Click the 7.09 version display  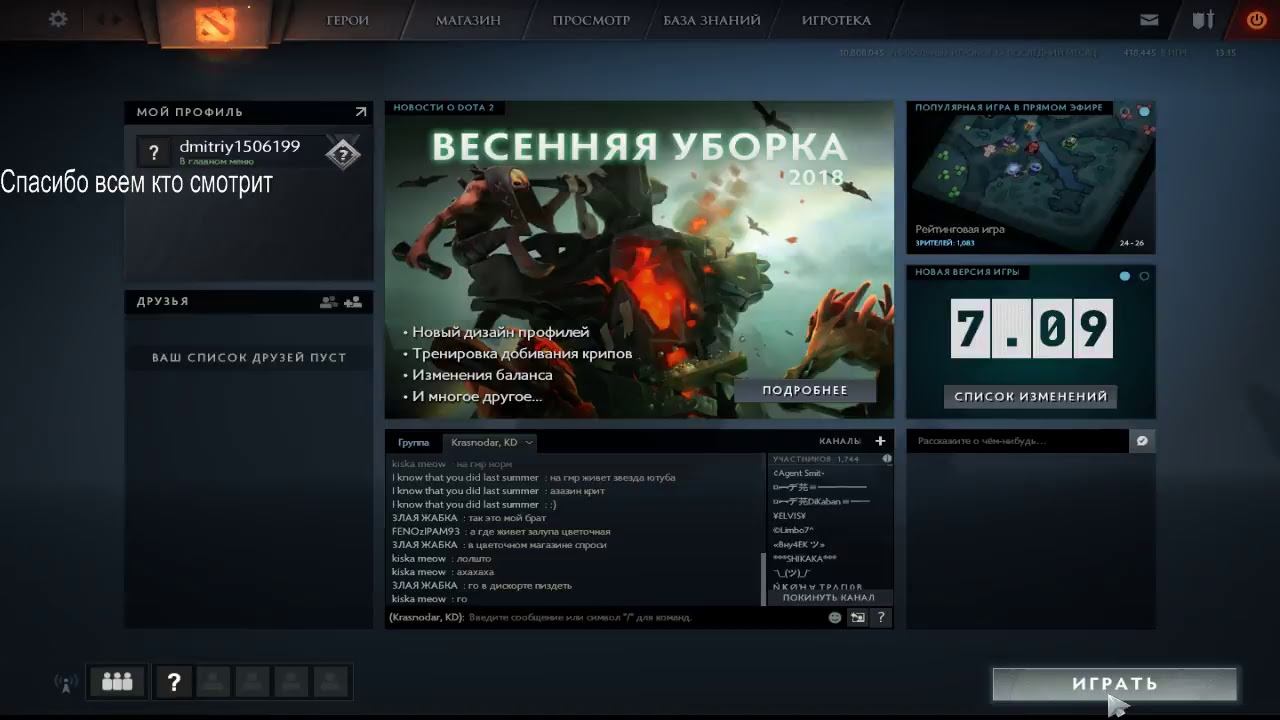pos(1031,328)
